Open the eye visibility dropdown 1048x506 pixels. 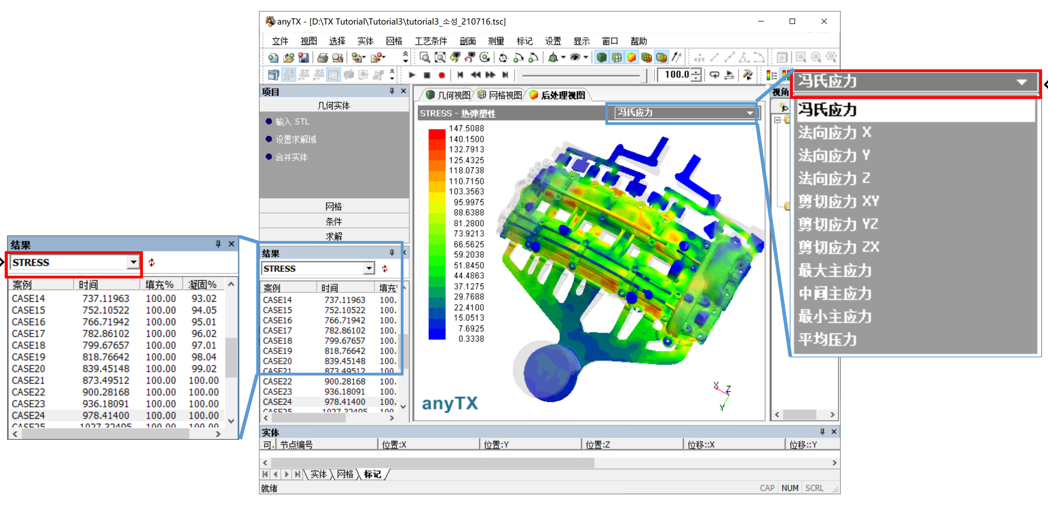point(585,57)
